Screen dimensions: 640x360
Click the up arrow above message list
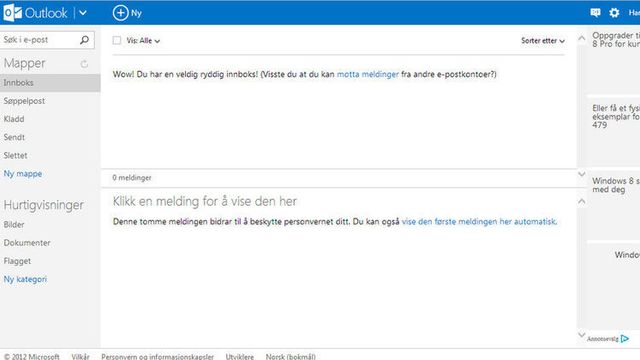click(x=582, y=38)
